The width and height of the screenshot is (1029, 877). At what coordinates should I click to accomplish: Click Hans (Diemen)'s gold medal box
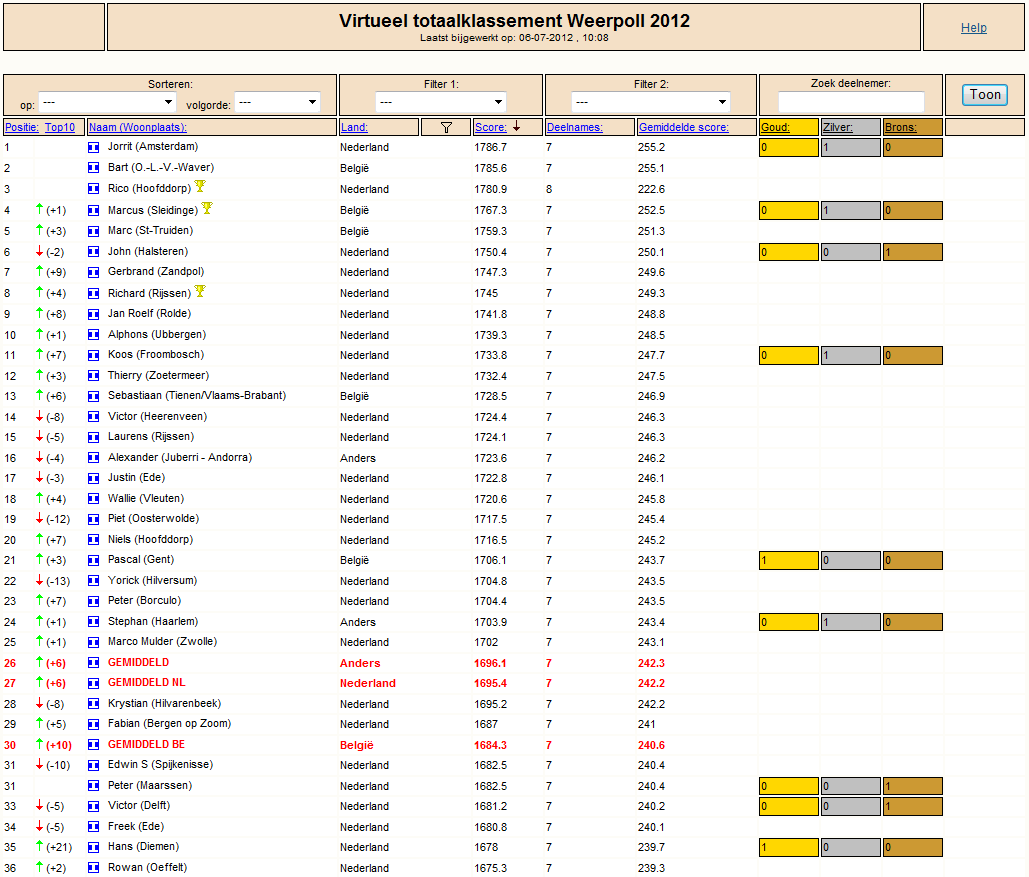click(789, 847)
